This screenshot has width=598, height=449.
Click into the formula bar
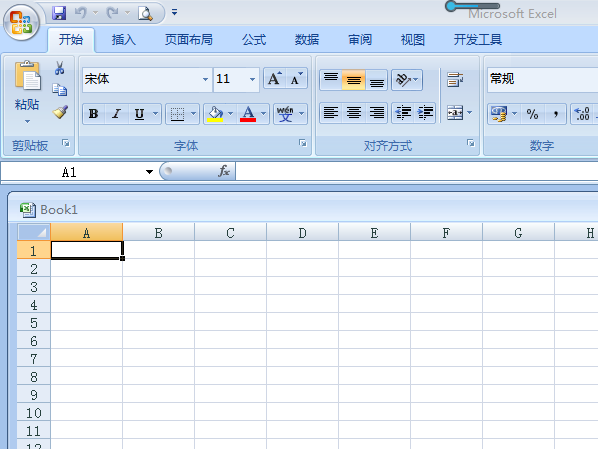(416, 171)
